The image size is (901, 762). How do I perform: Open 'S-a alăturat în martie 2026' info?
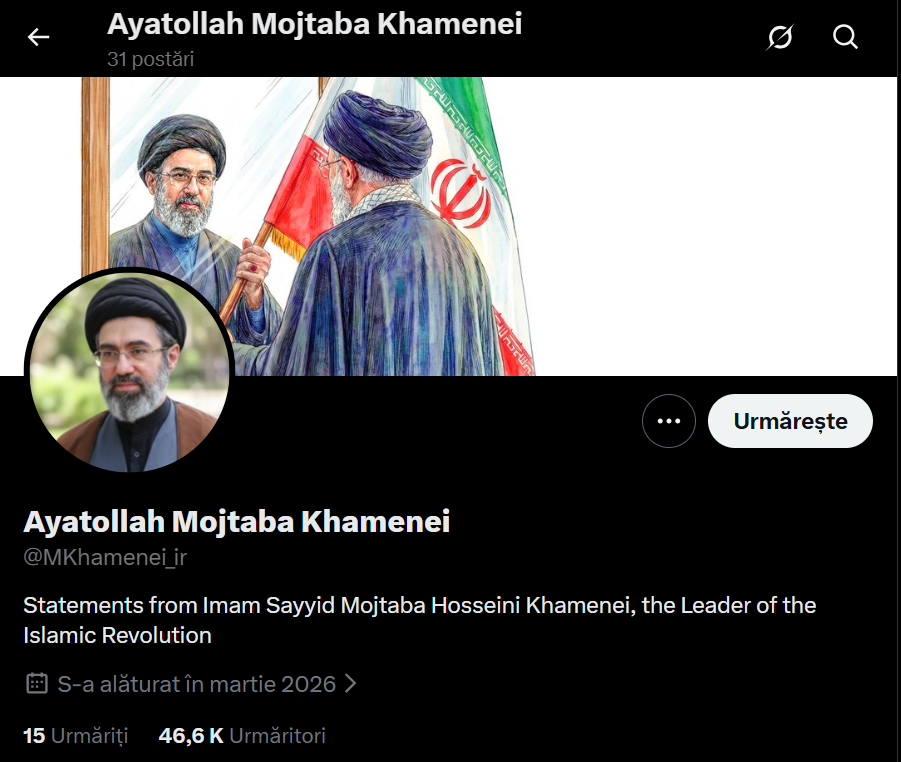tap(197, 684)
